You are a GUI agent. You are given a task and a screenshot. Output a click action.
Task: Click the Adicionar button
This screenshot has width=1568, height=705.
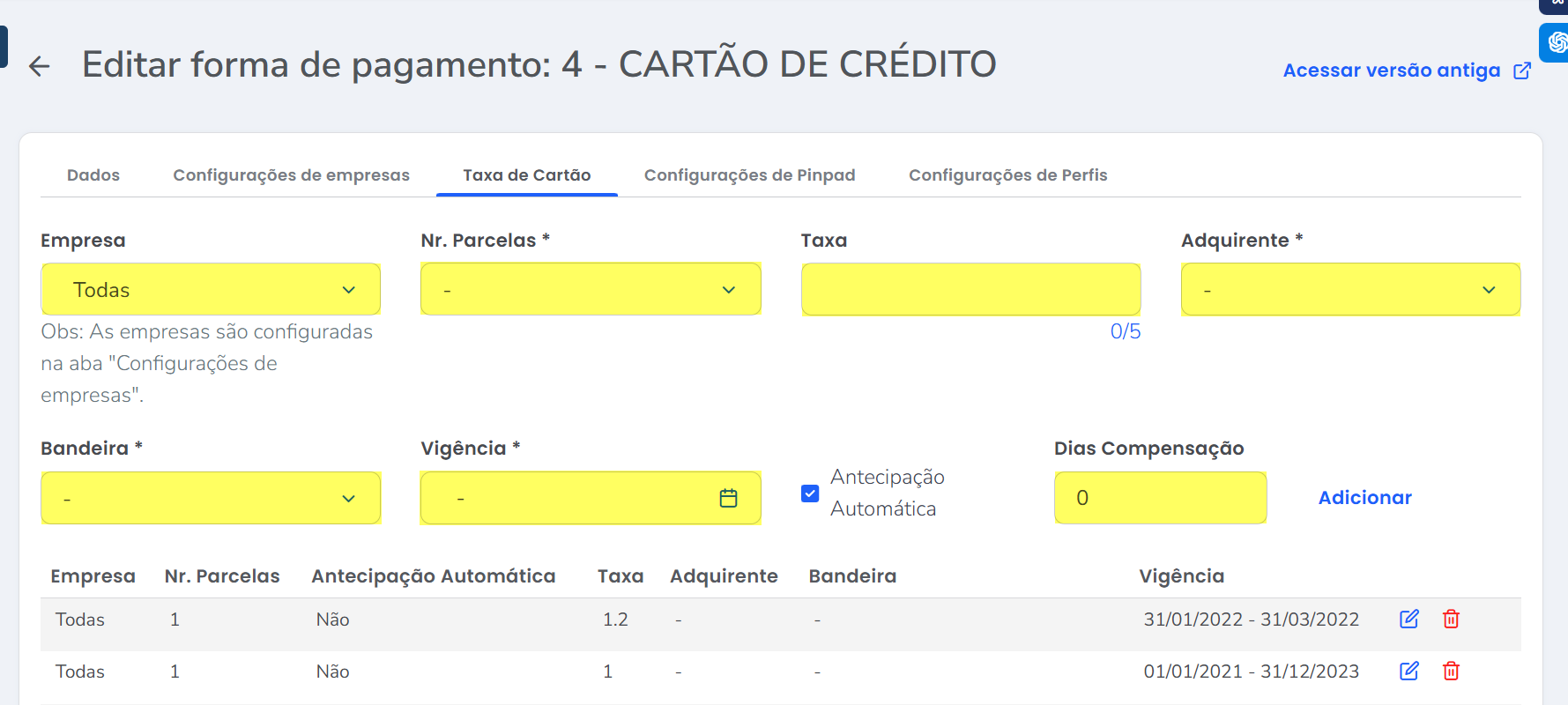[1364, 498]
